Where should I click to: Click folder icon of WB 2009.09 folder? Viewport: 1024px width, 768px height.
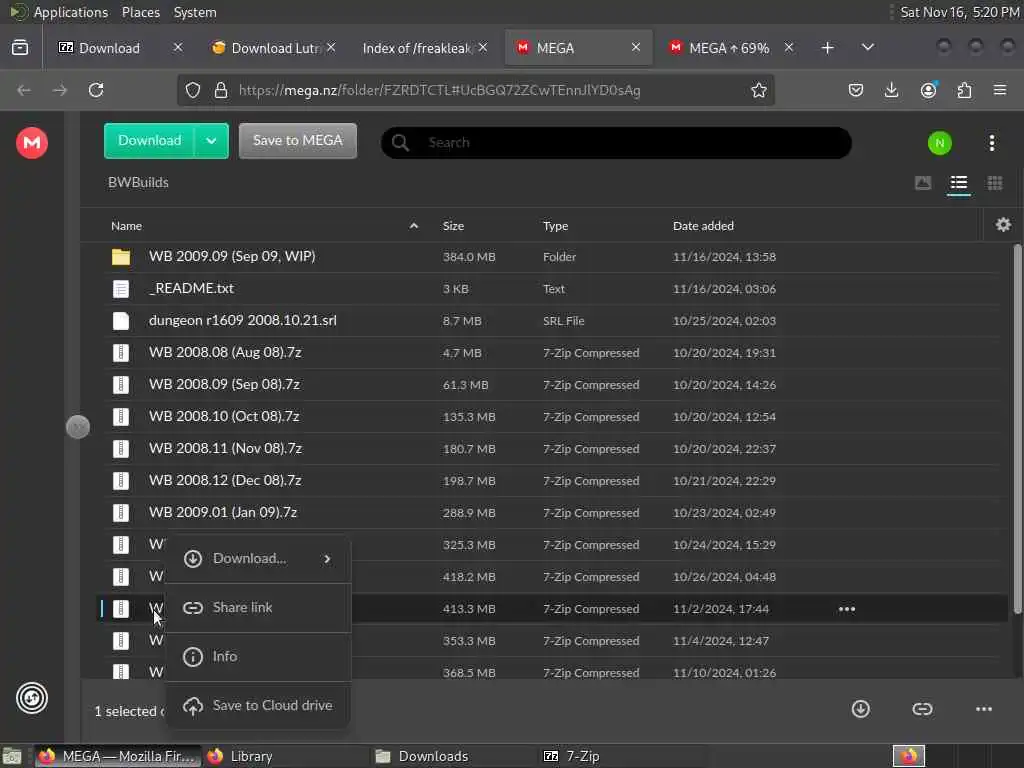121,257
